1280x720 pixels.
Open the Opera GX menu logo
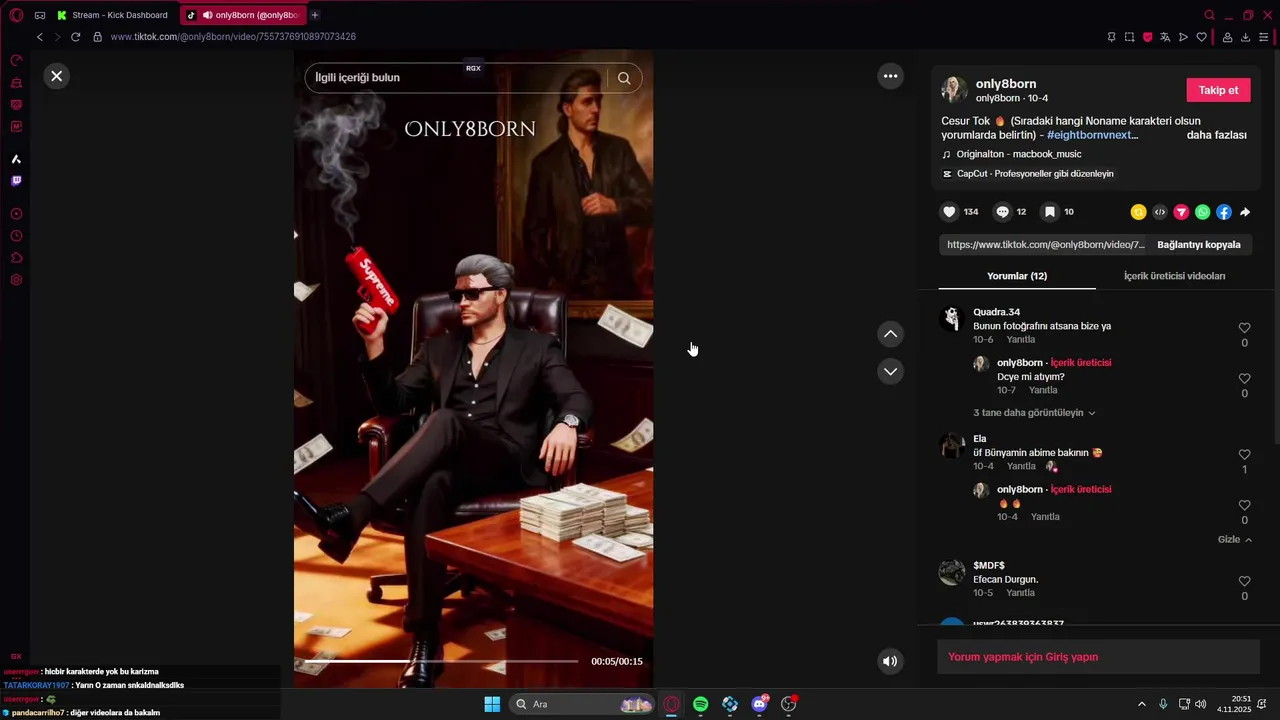pyautogui.click(x=16, y=15)
